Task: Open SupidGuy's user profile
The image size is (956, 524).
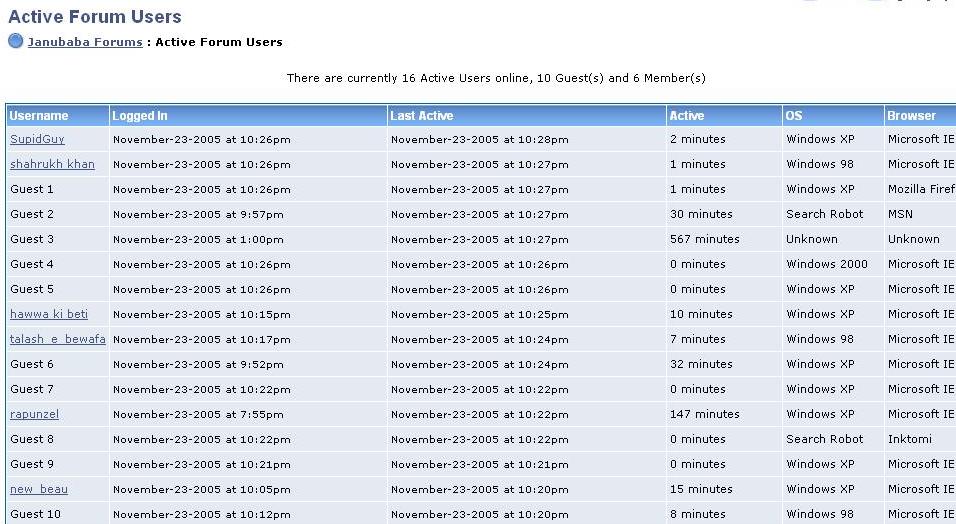Action: coord(37,139)
